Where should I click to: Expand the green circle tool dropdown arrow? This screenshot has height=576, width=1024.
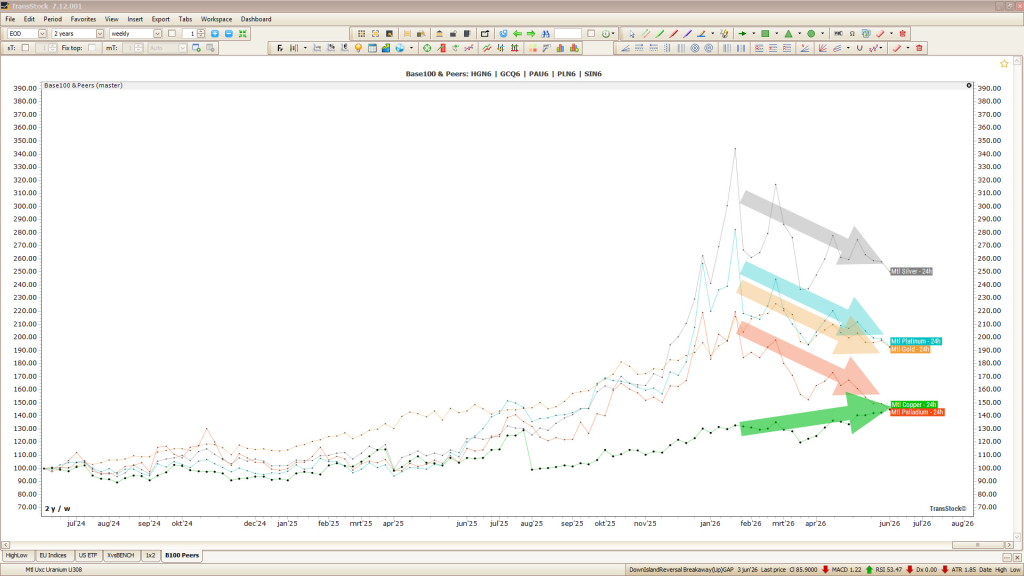pos(822,33)
